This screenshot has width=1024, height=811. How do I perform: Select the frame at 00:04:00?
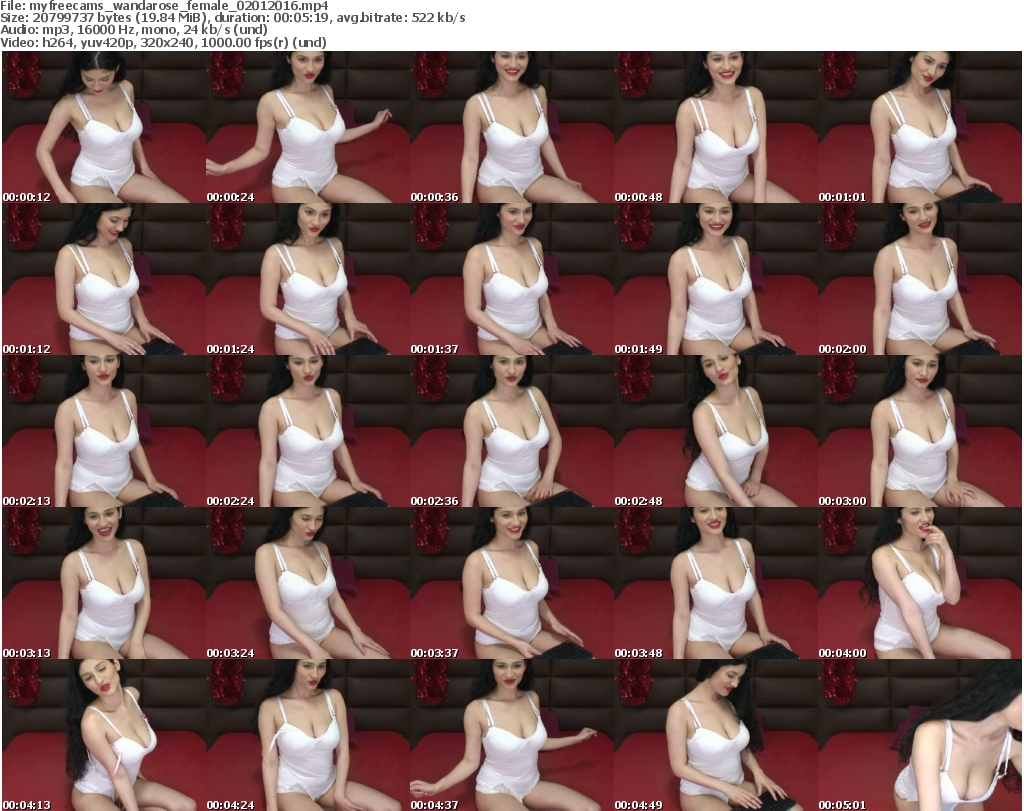pos(920,583)
